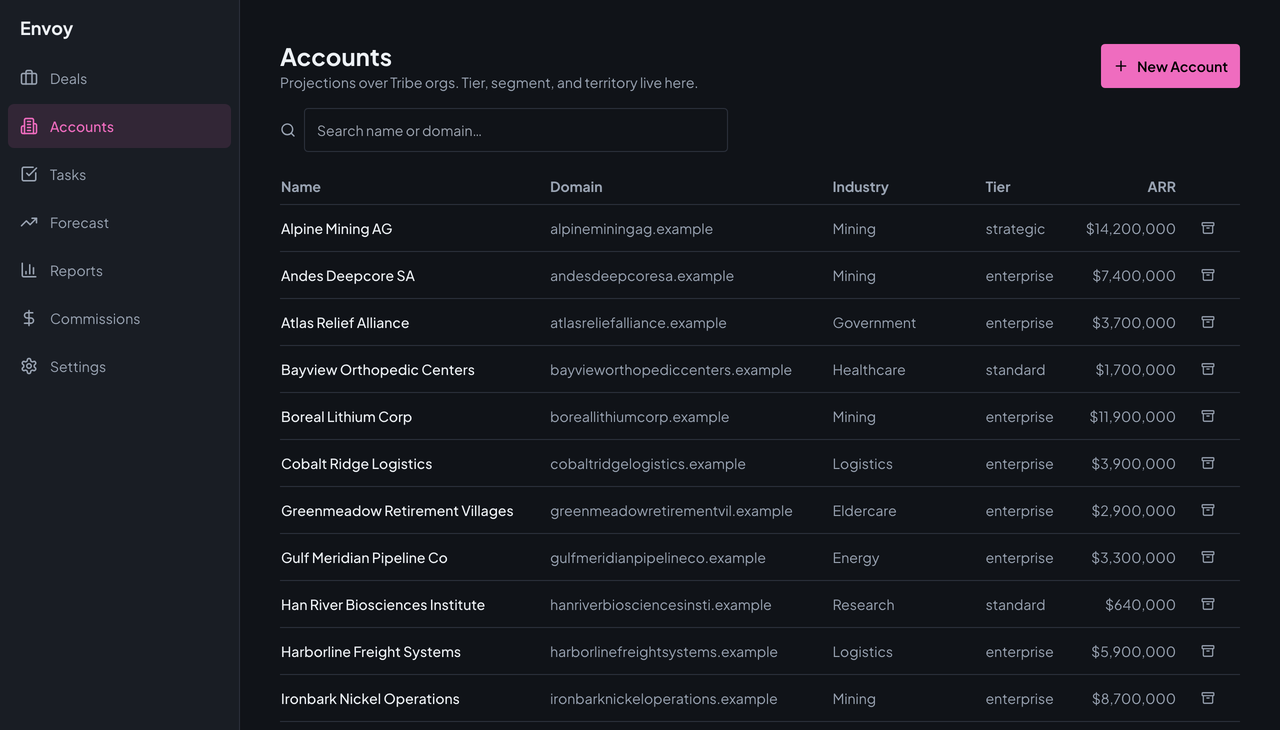Archive the Andes Deepcore SA account

pyautogui.click(x=1208, y=275)
